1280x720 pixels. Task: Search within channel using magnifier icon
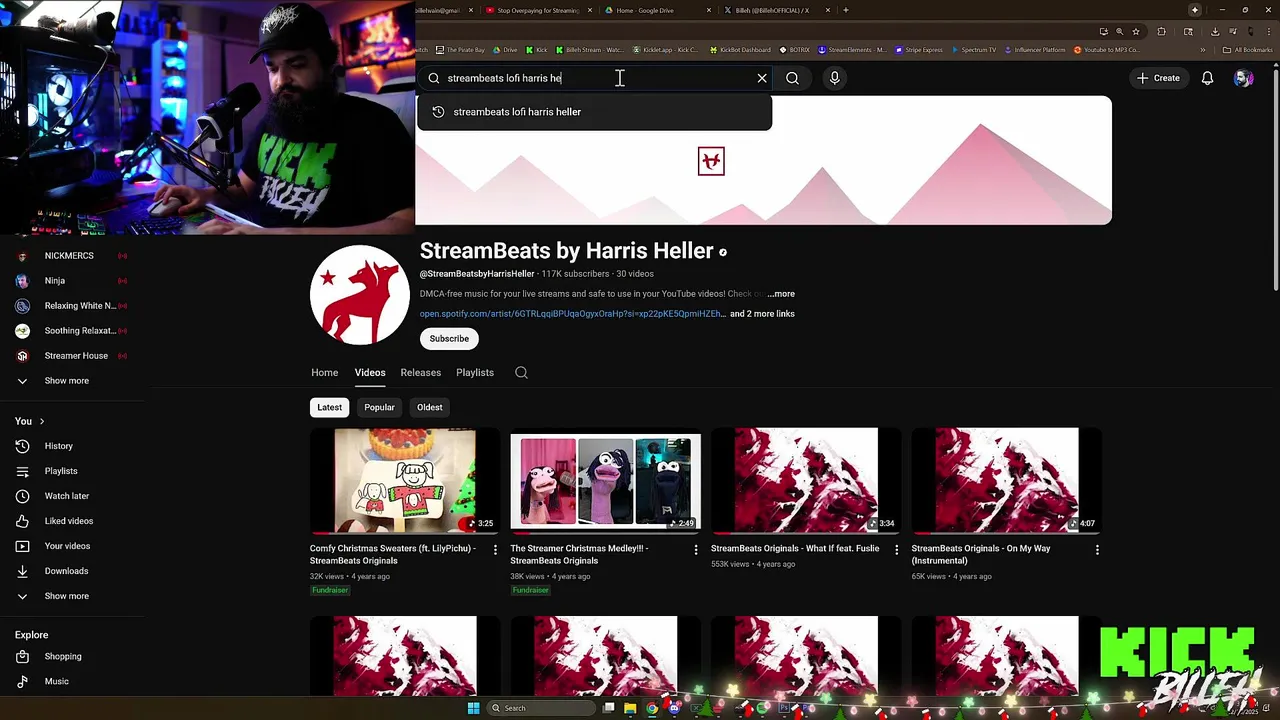coord(521,372)
